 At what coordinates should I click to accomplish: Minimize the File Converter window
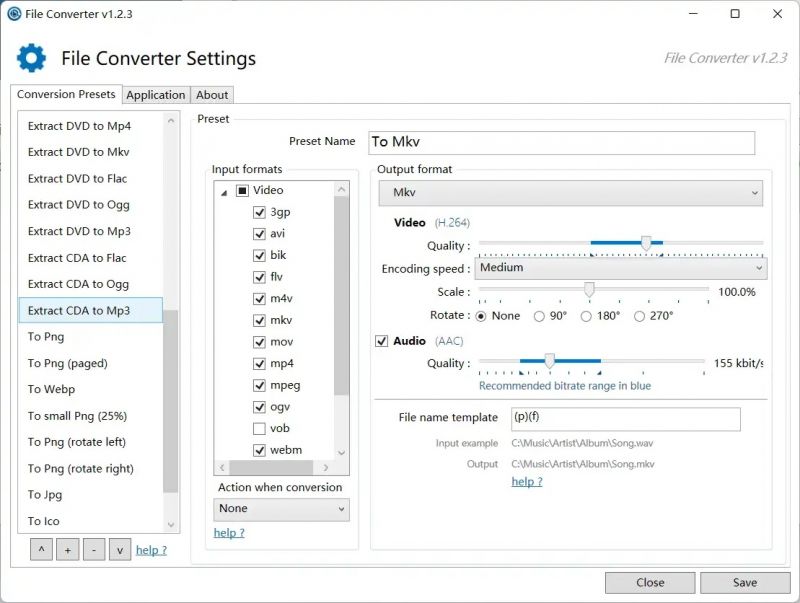click(693, 14)
